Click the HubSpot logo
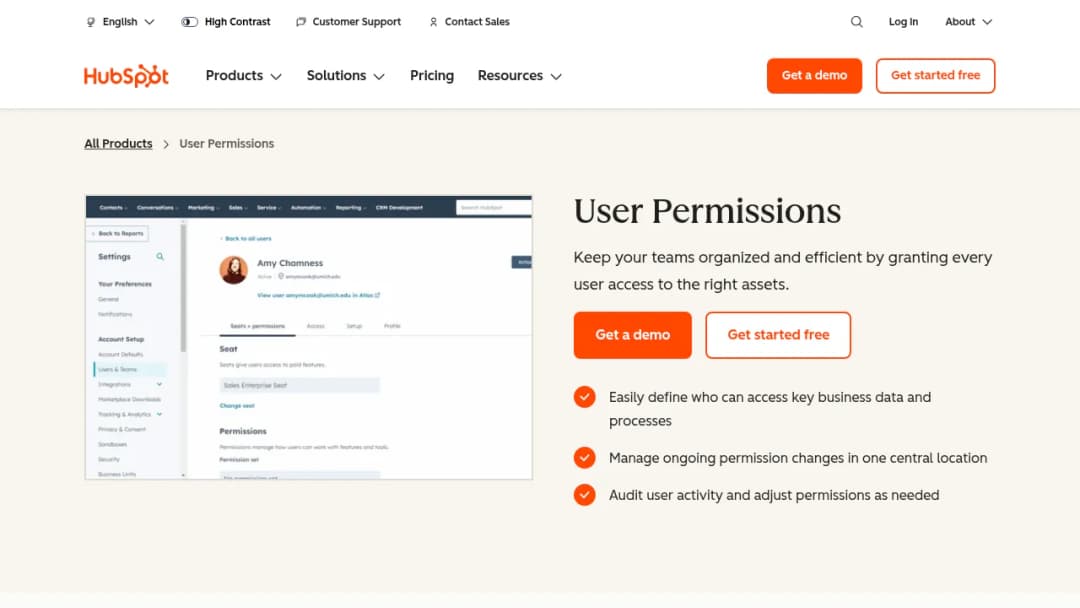Viewport: 1080px width, 608px height. 126,76
